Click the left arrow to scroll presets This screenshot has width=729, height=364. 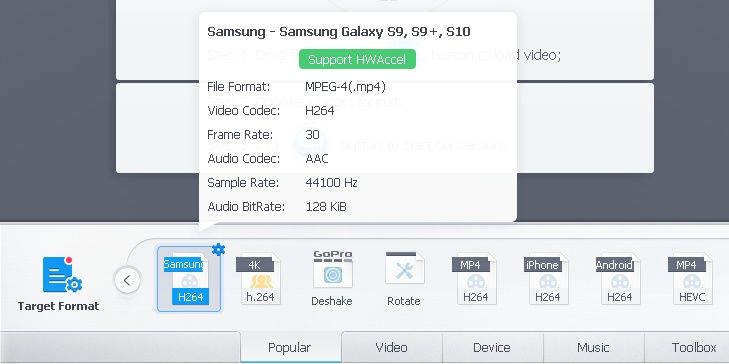(x=127, y=280)
